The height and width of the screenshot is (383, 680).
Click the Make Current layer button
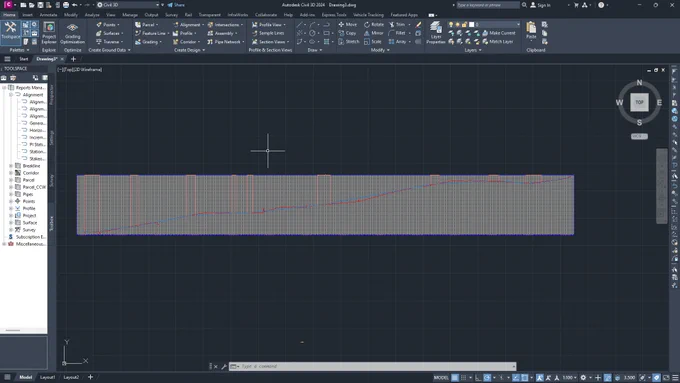click(498, 33)
